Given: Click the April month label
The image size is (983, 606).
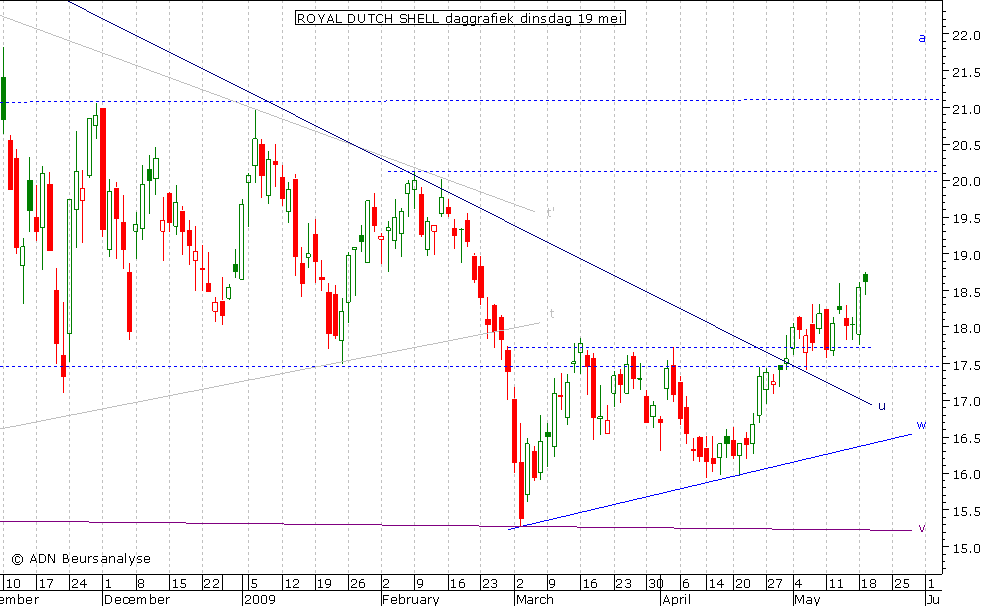Looking at the screenshot, I should pos(677,599).
